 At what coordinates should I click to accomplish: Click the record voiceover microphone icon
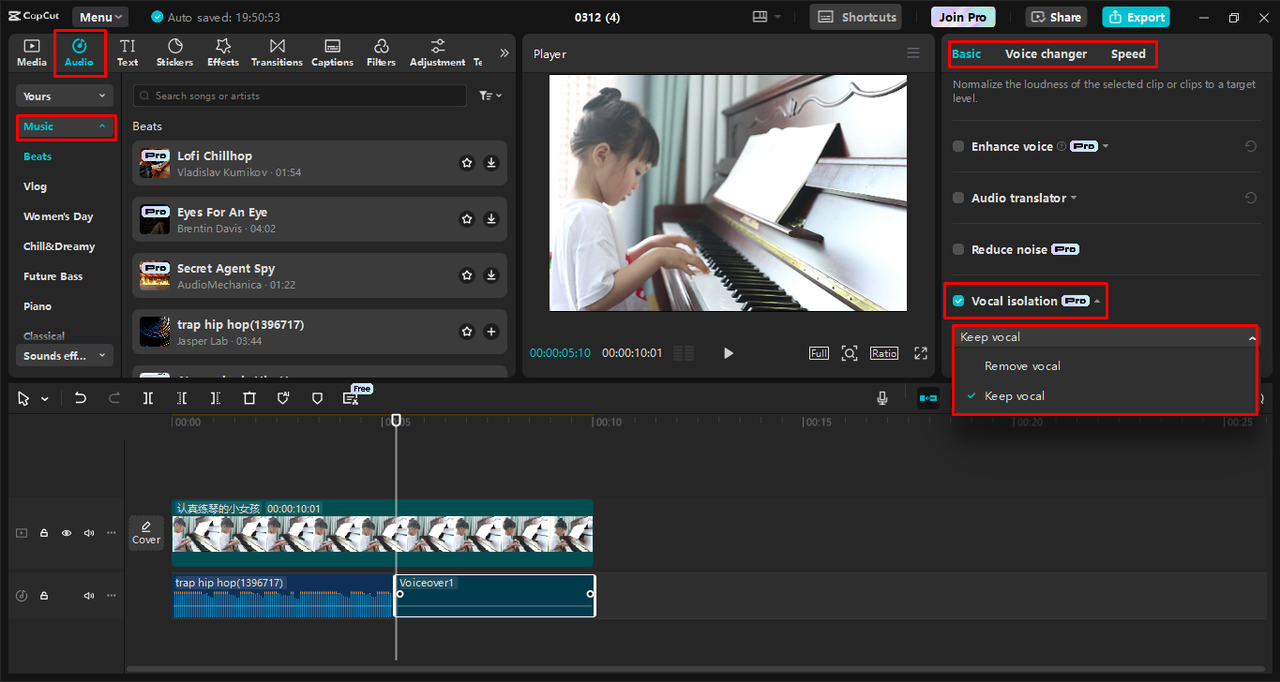coord(882,398)
